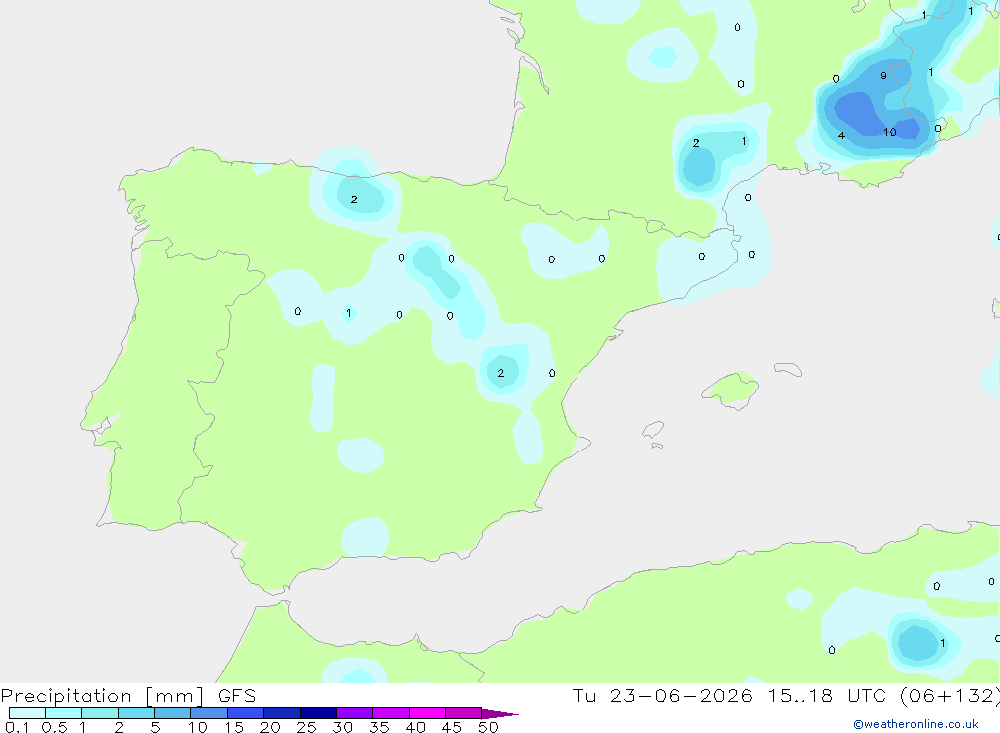The image size is (1000, 733).
Task: Click the above-50 arrow tip of legend
Action: pos(500,714)
